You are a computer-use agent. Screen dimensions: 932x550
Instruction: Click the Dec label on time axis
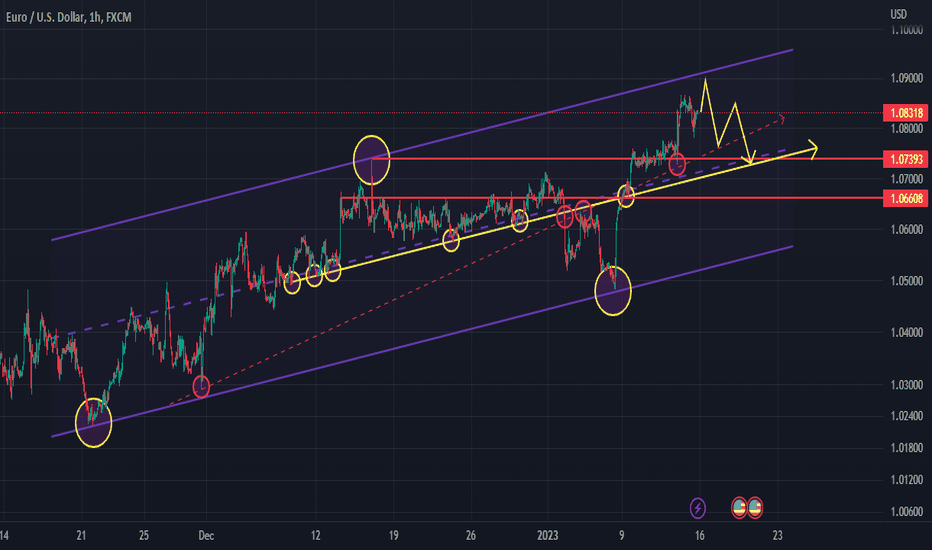206,536
